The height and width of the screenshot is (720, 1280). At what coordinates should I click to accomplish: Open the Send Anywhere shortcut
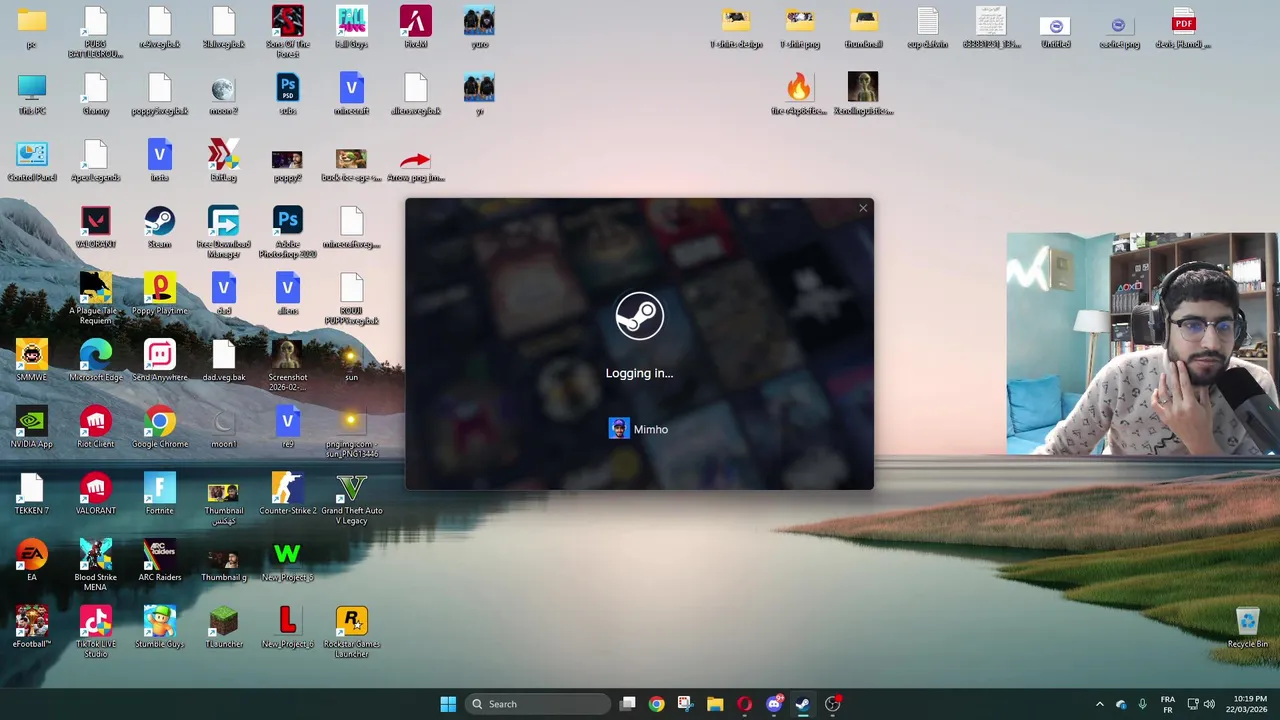(159, 360)
